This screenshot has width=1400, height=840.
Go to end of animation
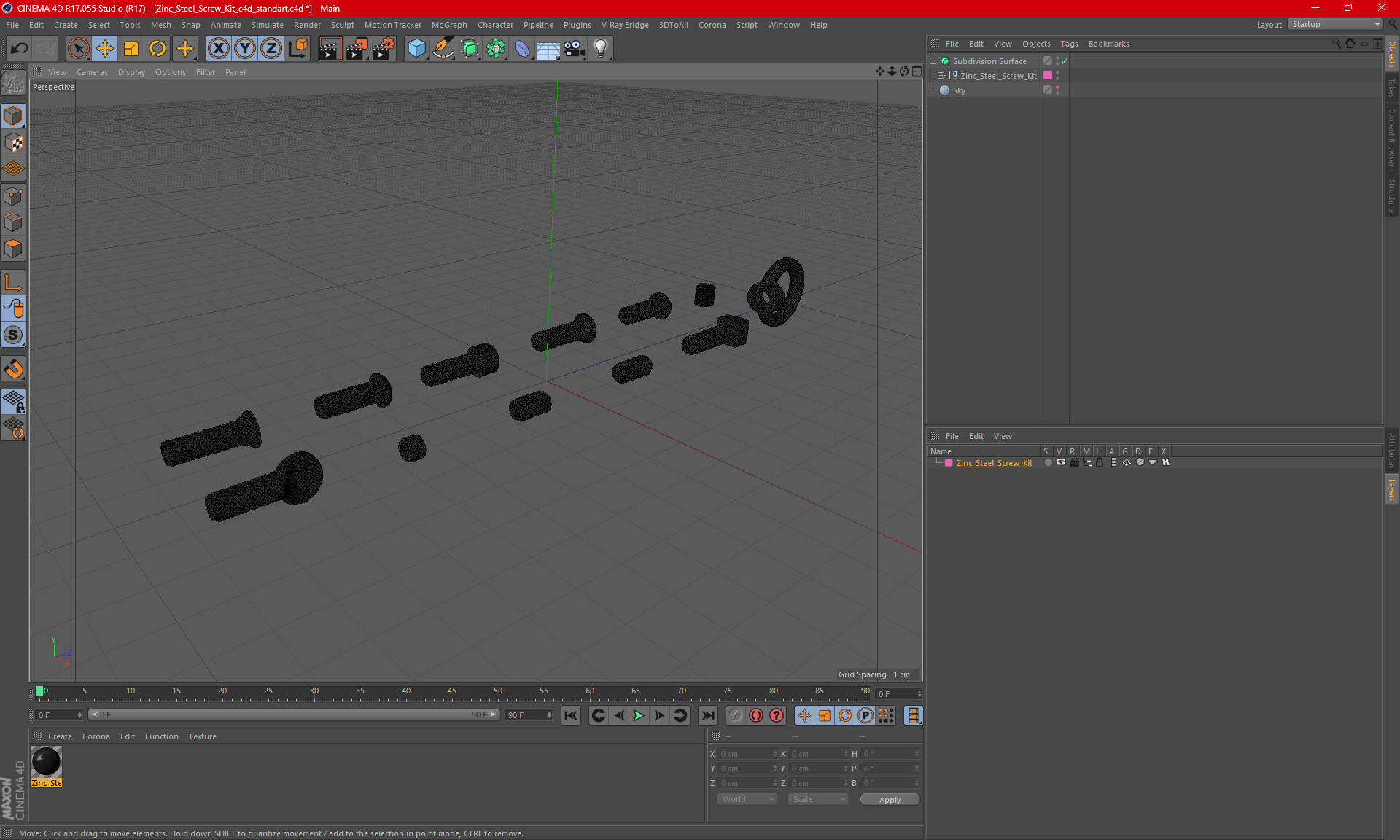pos(707,715)
